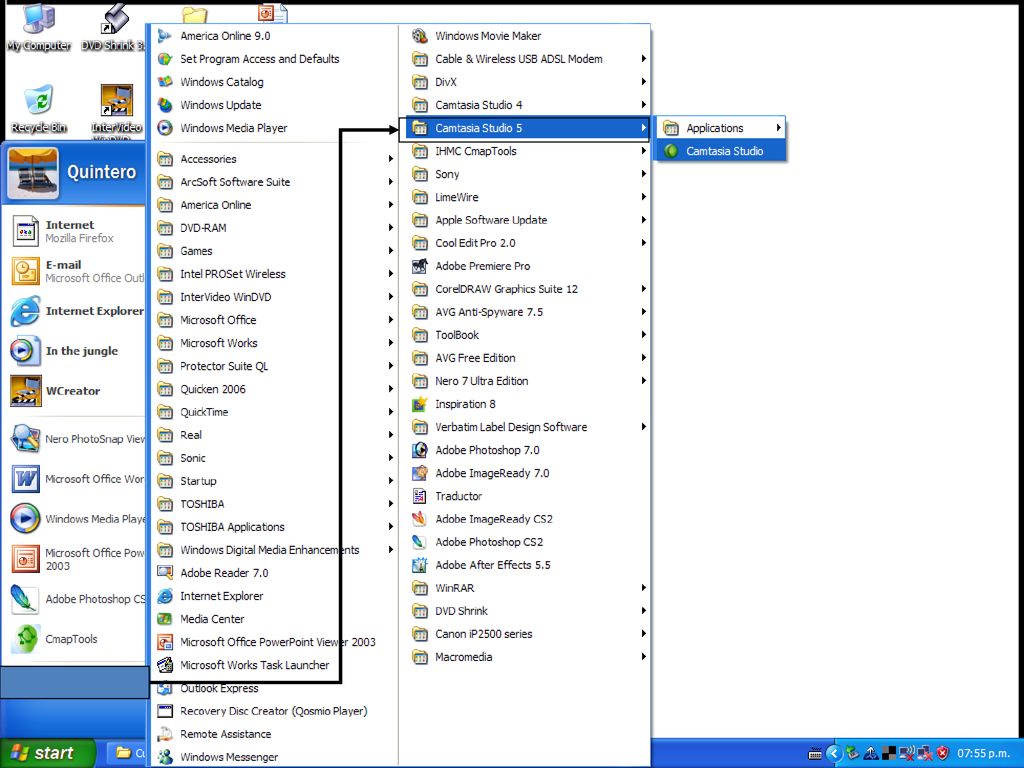Image resolution: width=1024 pixels, height=768 pixels.
Task: Expand hidden tray icons chevron
Action: click(834, 753)
